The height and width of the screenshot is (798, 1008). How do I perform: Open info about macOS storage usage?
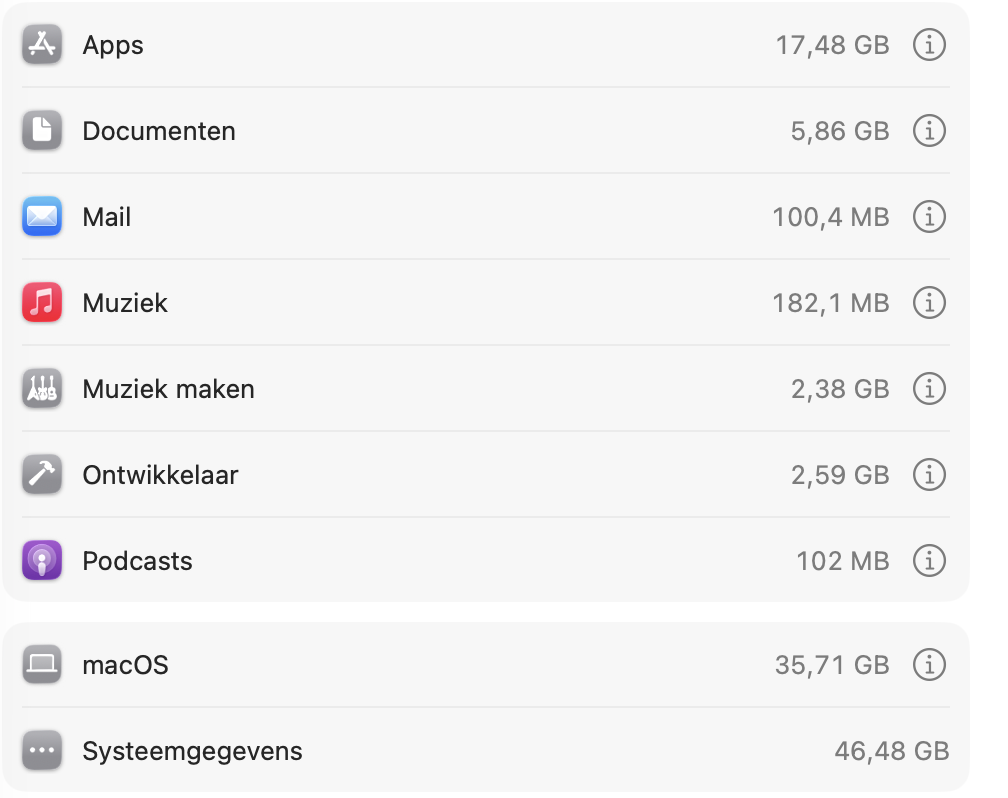(929, 664)
